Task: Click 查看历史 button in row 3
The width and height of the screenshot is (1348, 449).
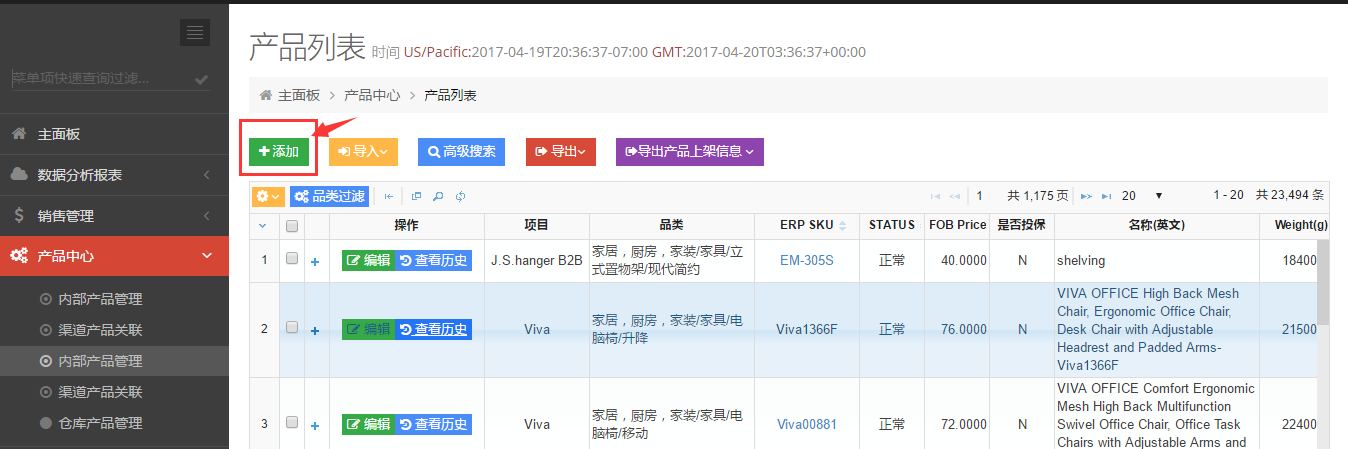Action: (434, 424)
